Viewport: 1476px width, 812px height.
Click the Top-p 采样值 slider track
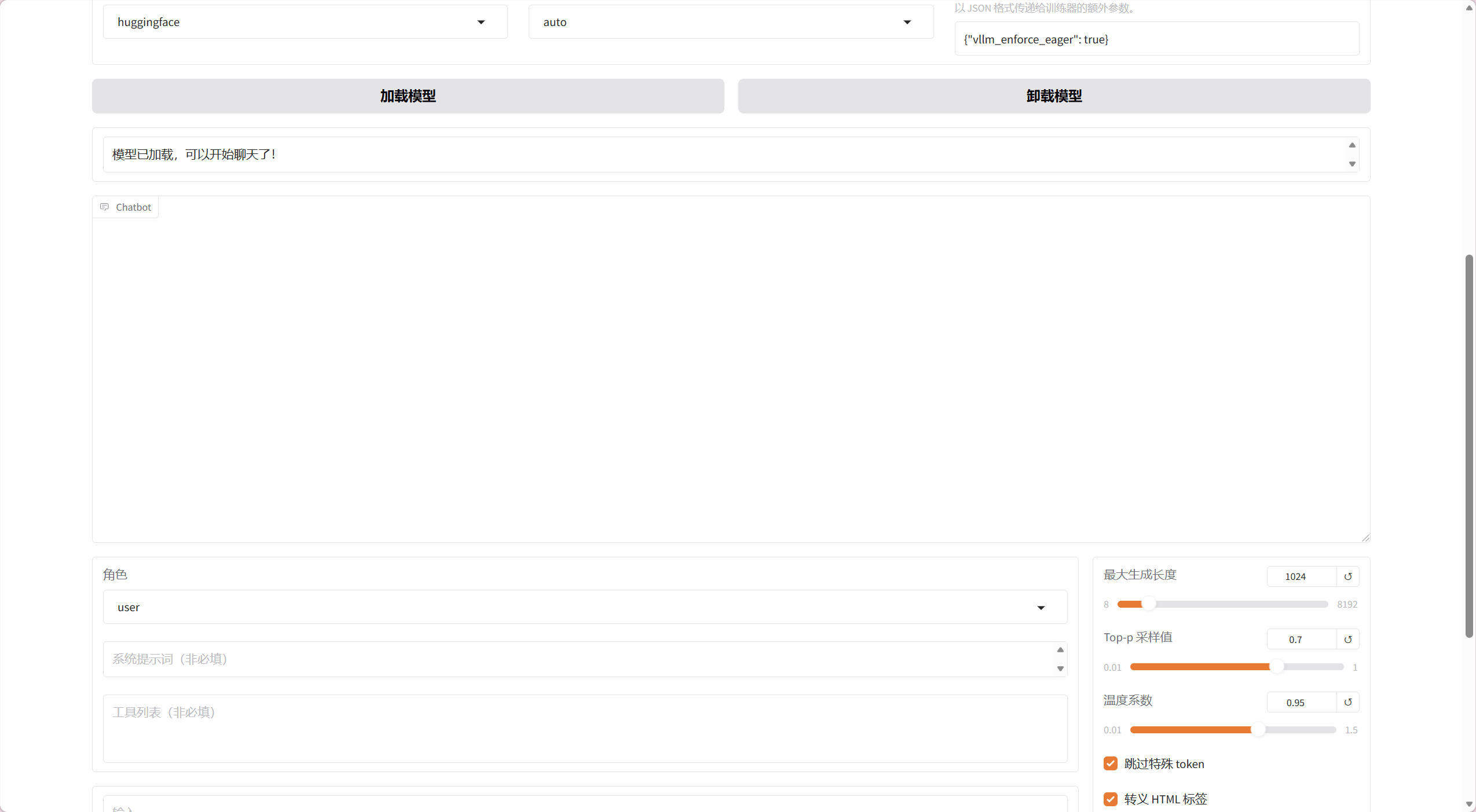tap(1216, 667)
